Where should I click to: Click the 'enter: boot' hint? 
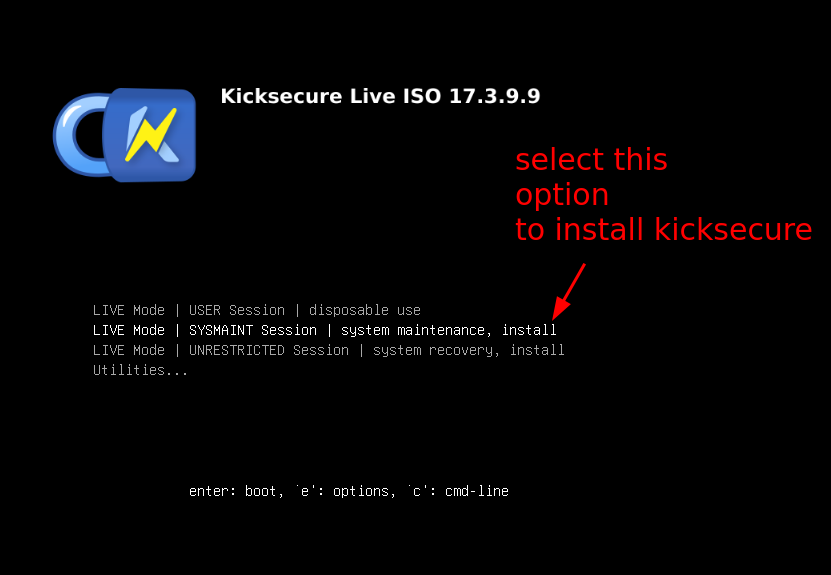[233, 491]
